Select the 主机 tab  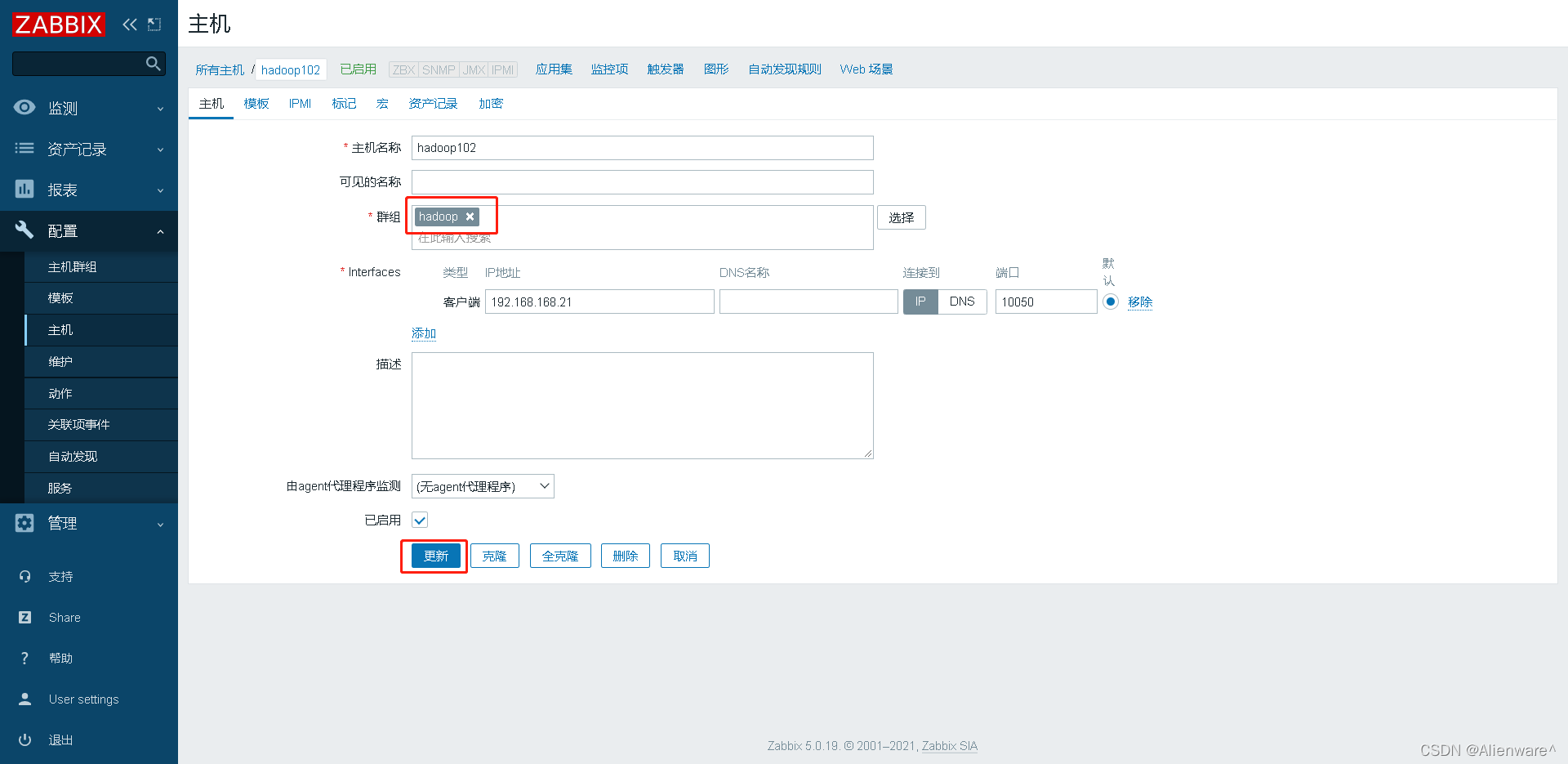211,104
